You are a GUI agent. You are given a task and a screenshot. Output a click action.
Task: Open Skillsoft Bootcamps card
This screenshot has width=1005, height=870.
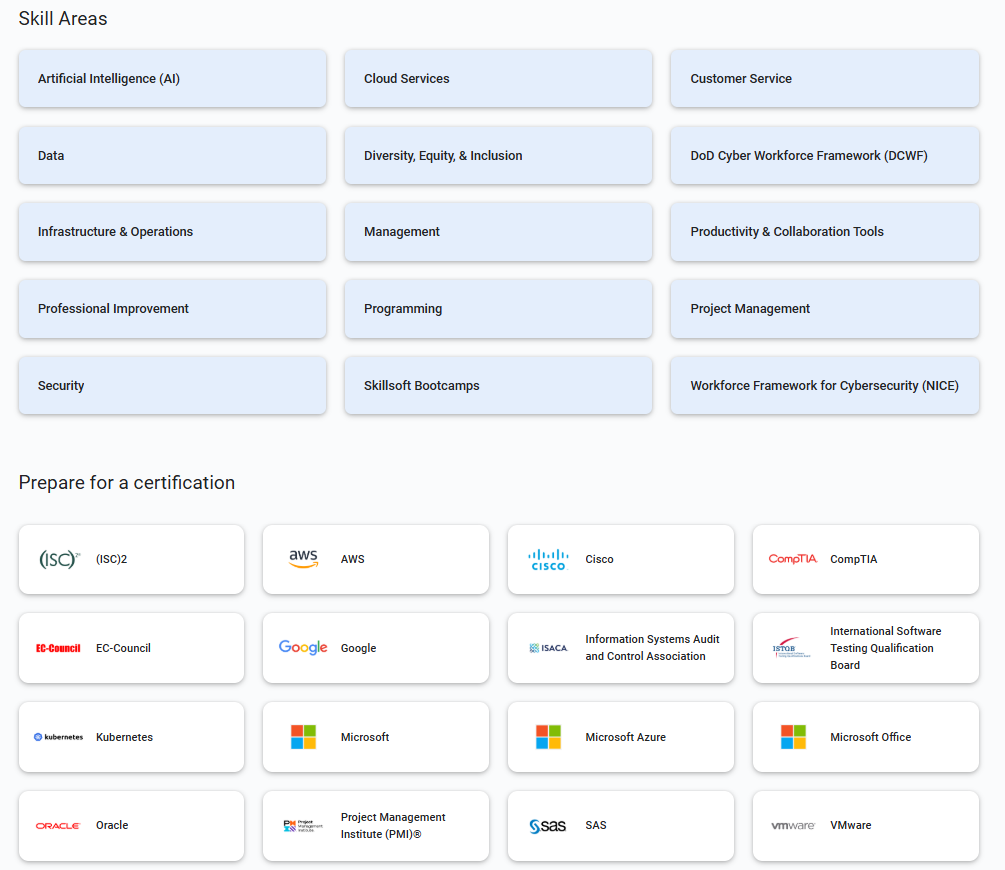[x=498, y=385]
